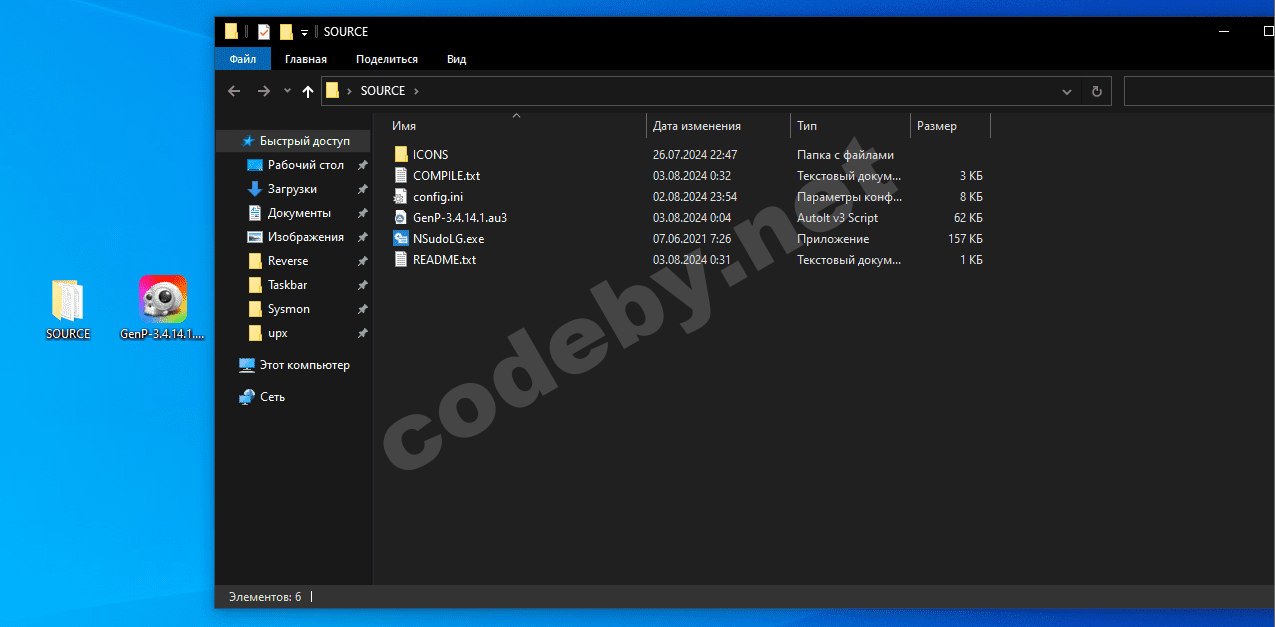Open the GenP-3.4.14.1.au3 AutoIt script file
The image size is (1275, 627).
(x=459, y=218)
